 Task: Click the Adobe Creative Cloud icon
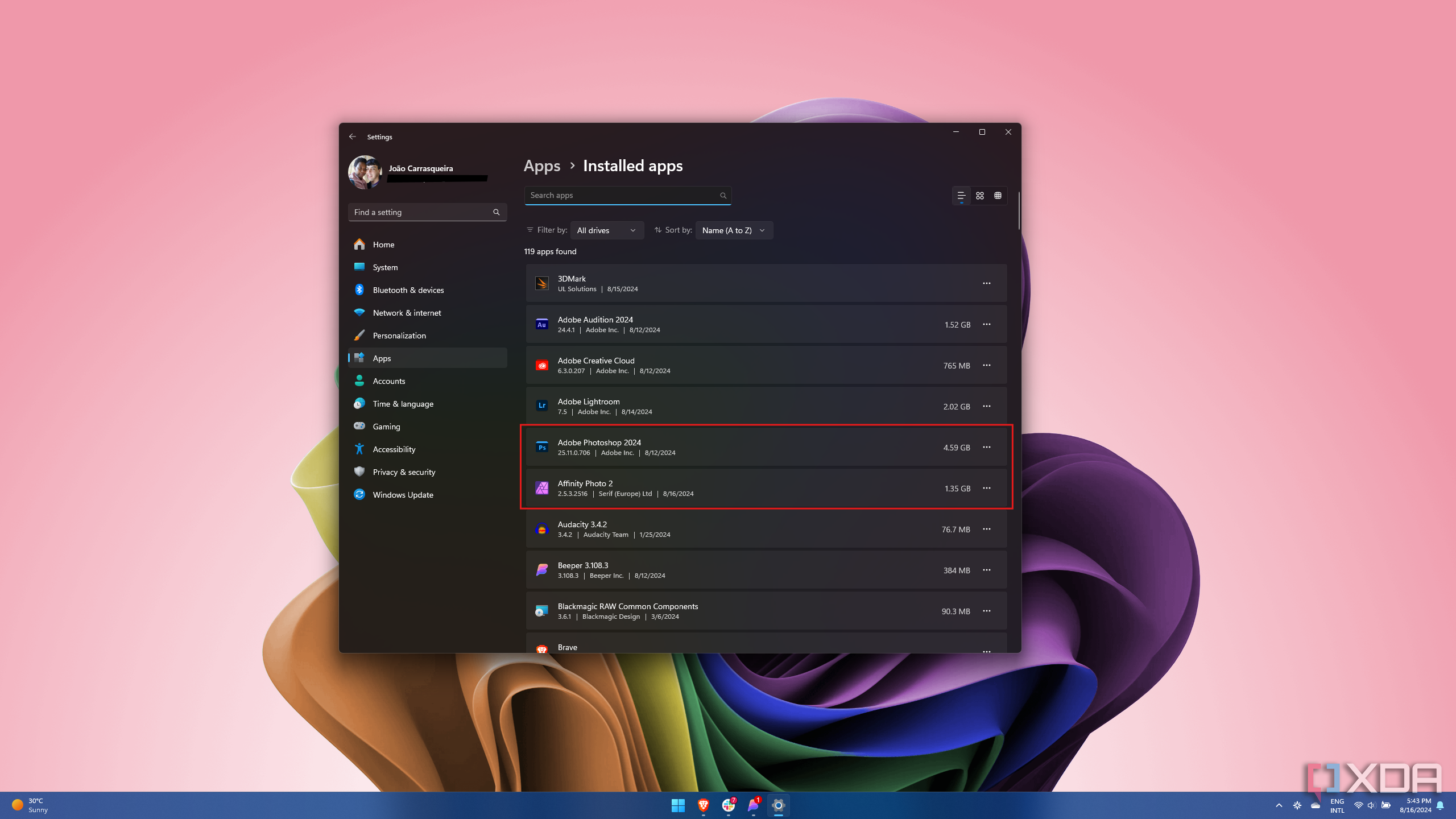coord(541,365)
